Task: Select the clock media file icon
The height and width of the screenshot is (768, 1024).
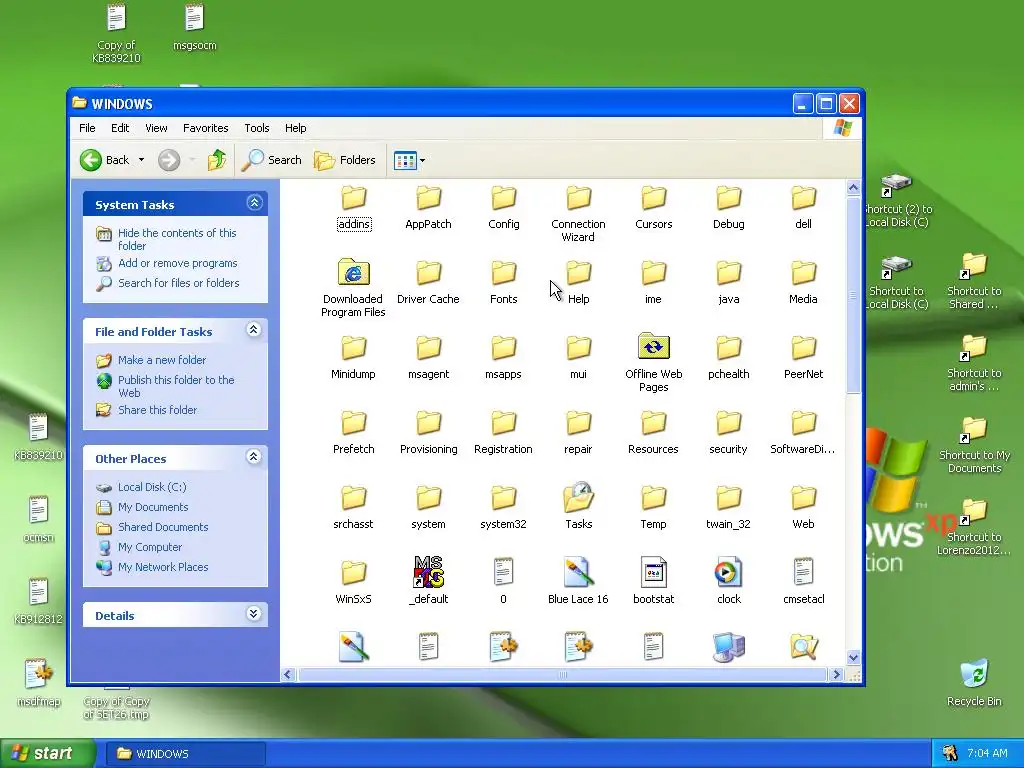Action: pos(728,572)
